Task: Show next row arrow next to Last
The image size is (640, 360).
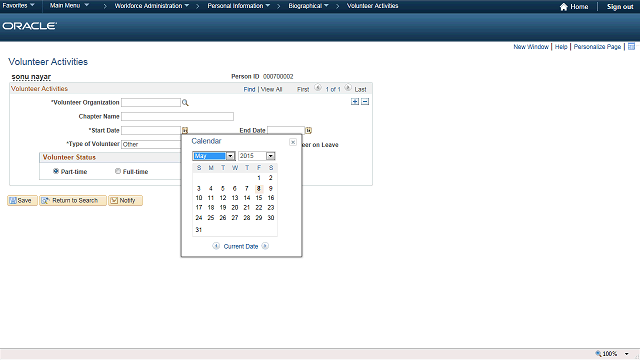Action: pos(348,88)
